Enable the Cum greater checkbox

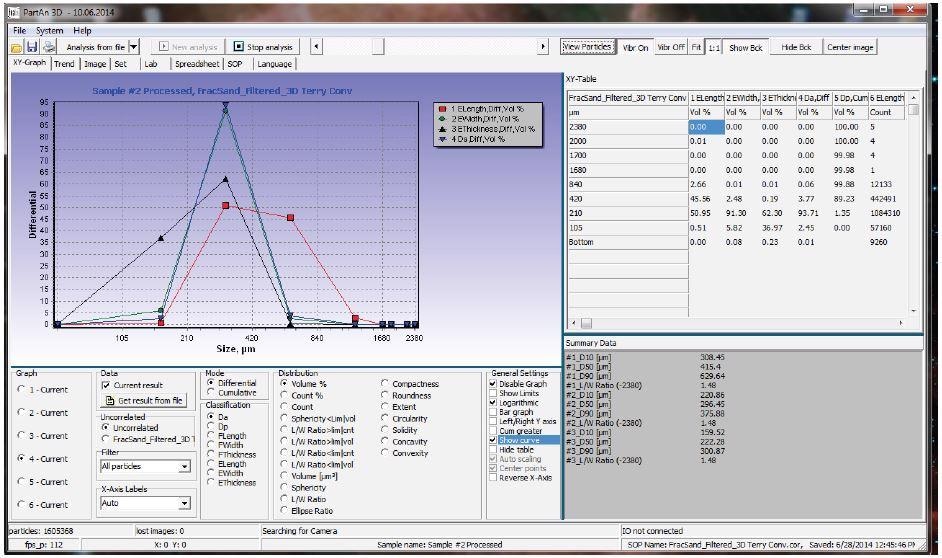(x=493, y=431)
